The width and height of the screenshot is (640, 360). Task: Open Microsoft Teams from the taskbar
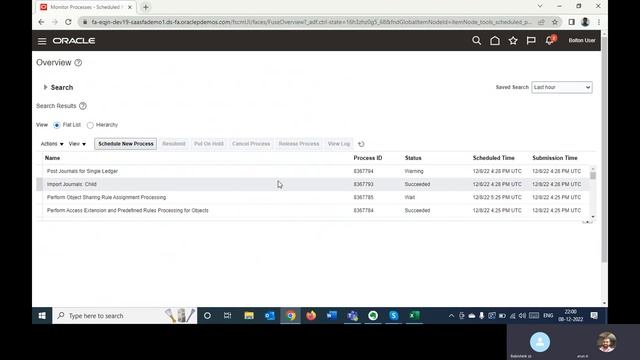tap(352, 316)
